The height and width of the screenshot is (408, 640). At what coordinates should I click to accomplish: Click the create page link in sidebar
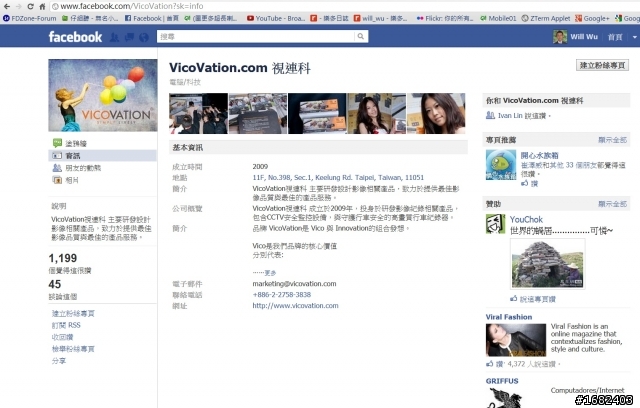(73, 313)
